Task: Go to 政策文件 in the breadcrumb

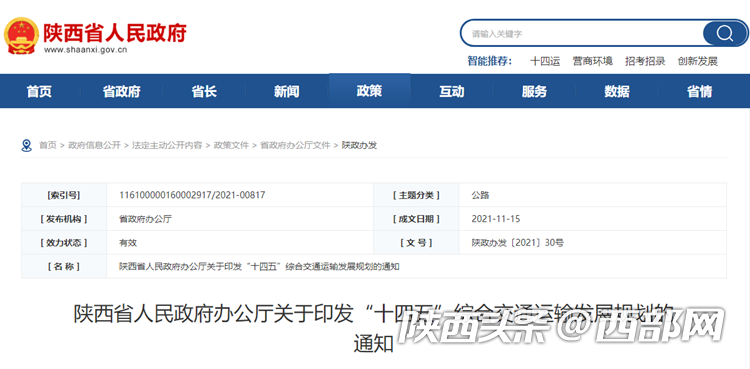Action: (x=231, y=145)
